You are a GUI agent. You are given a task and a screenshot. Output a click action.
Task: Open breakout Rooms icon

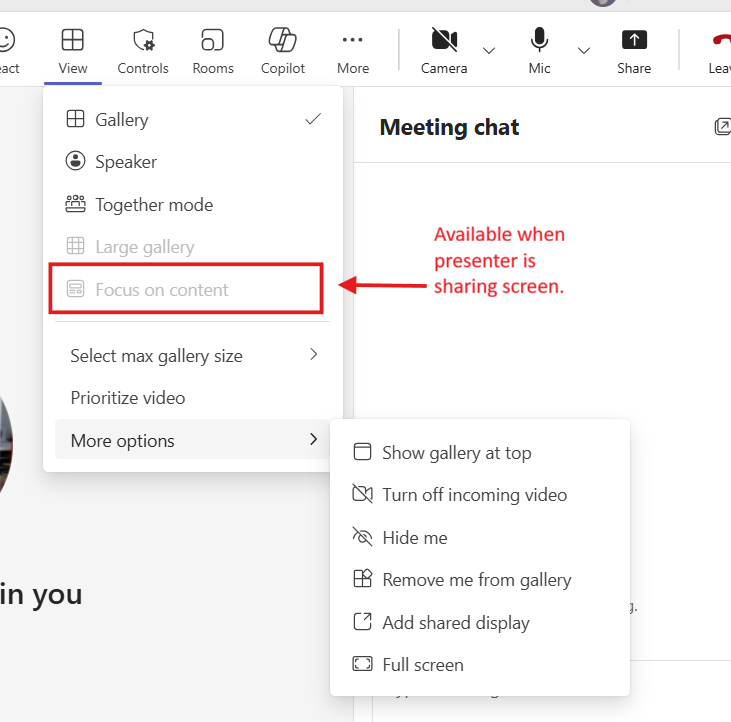click(x=212, y=50)
